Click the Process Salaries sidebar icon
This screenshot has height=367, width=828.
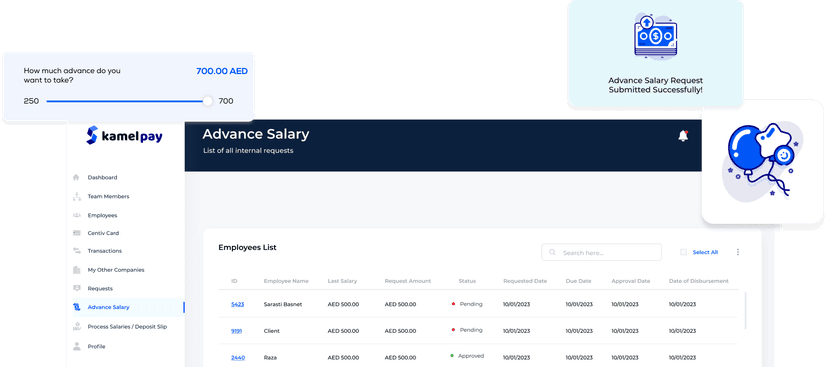(x=77, y=326)
